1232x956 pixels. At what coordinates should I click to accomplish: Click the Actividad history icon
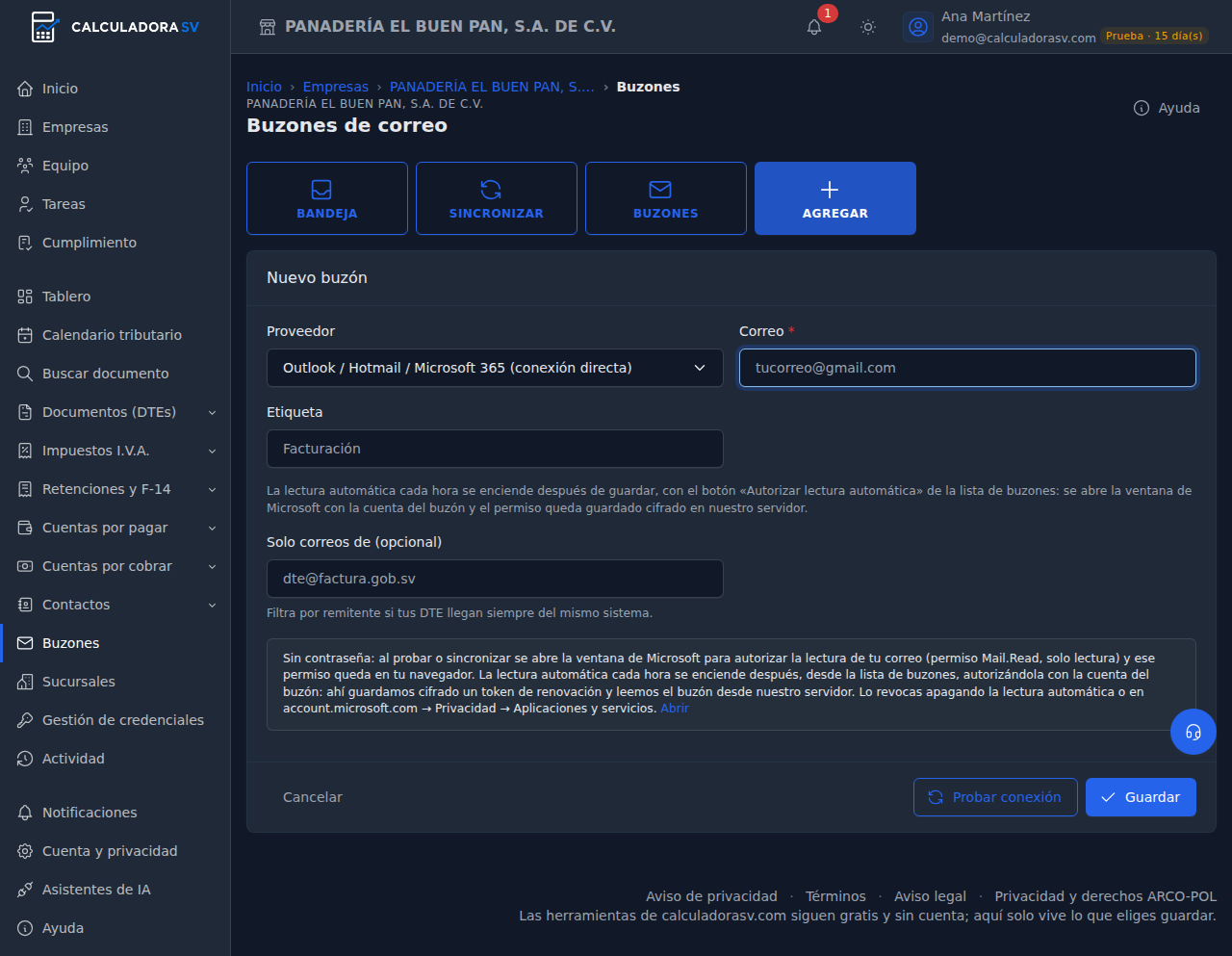25,759
